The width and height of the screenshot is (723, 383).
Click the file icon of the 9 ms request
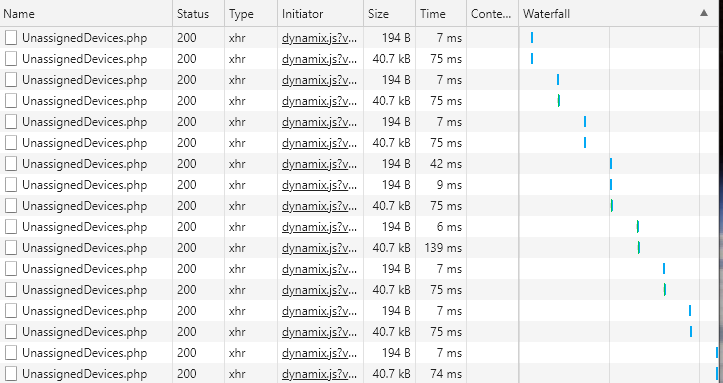(x=11, y=185)
